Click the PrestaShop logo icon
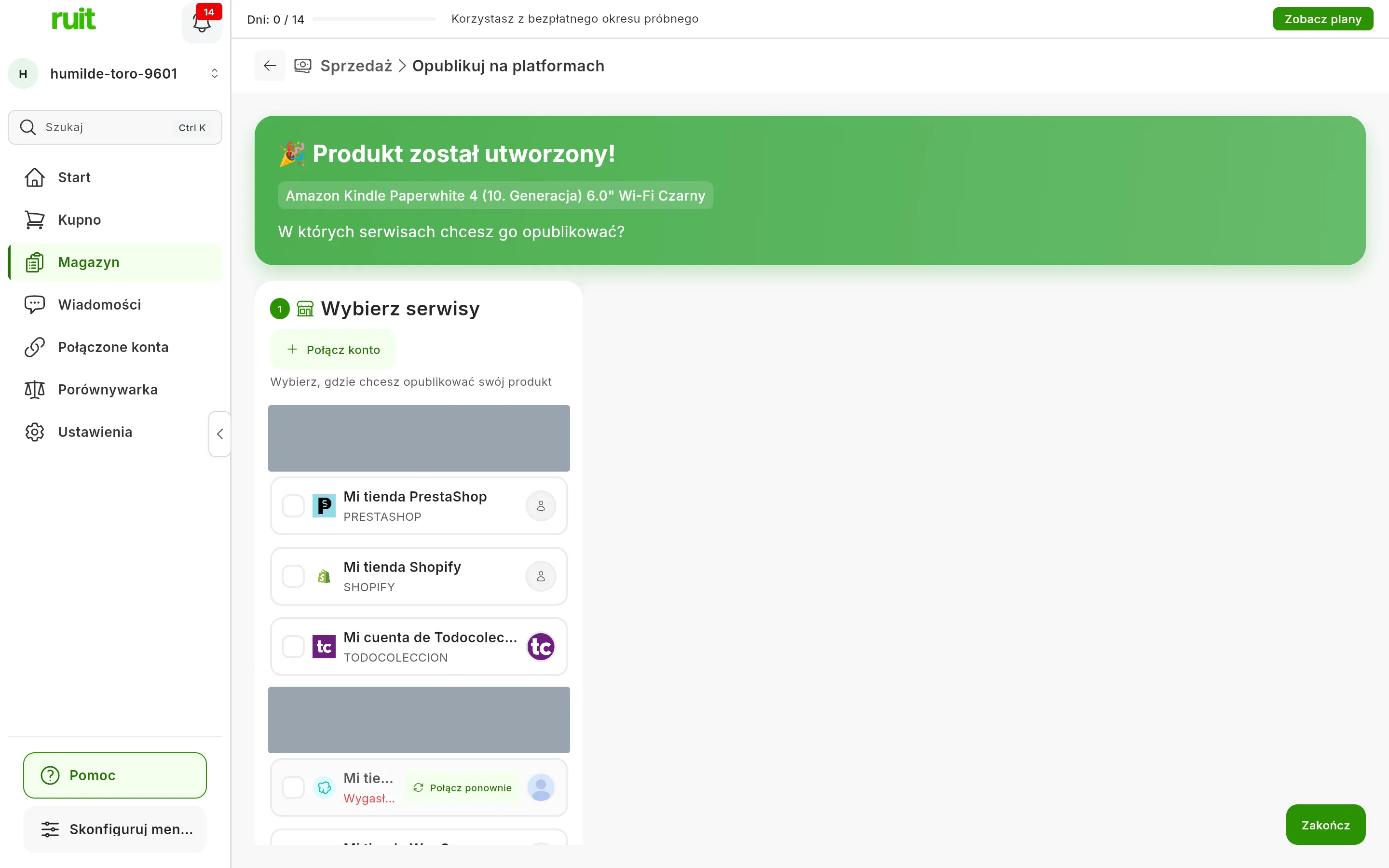The image size is (1389, 868). coord(324,506)
